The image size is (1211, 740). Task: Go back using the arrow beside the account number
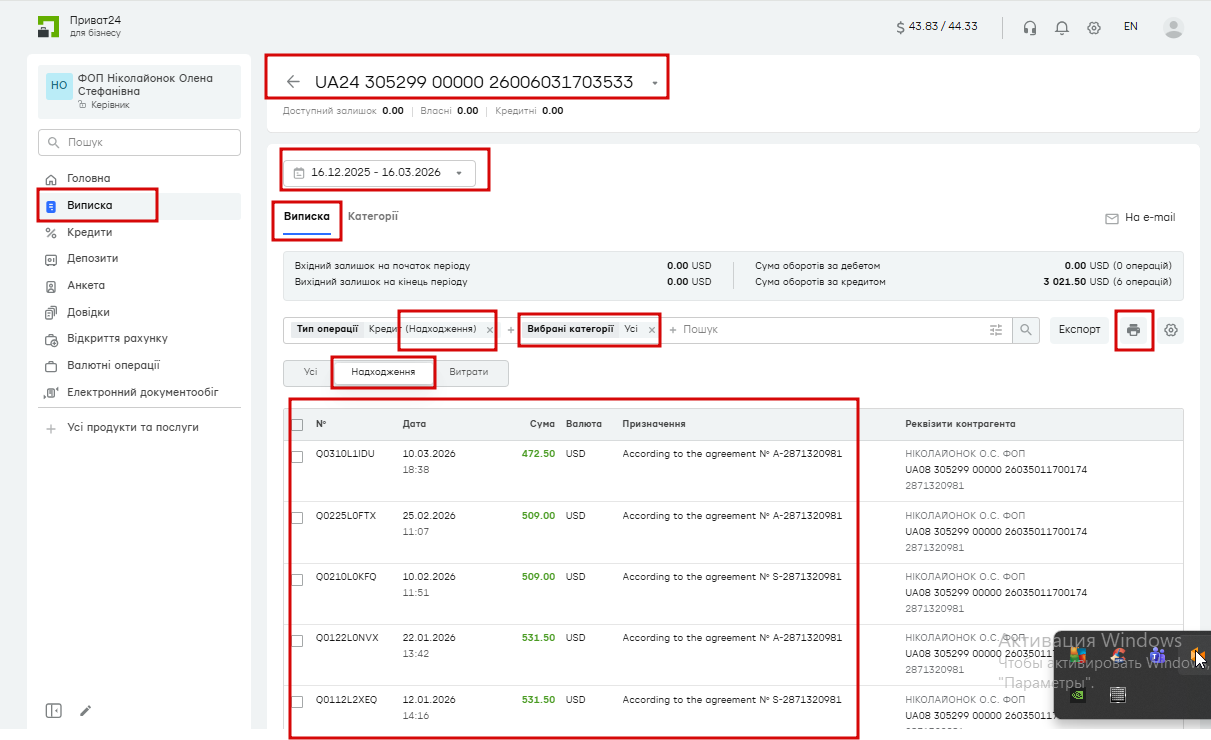(x=293, y=82)
